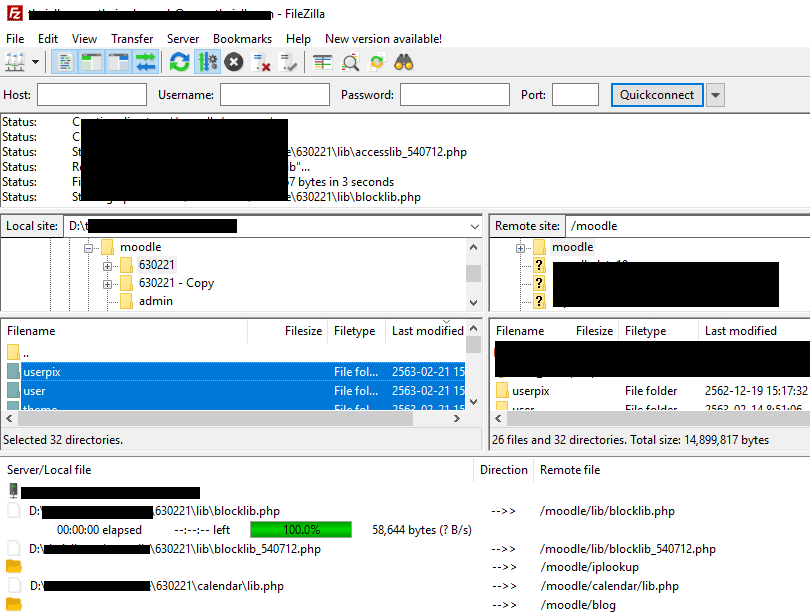Image resolution: width=810 pixels, height=614 pixels.
Task: Disconnect from the current server
Action: pyautogui.click(x=262, y=62)
